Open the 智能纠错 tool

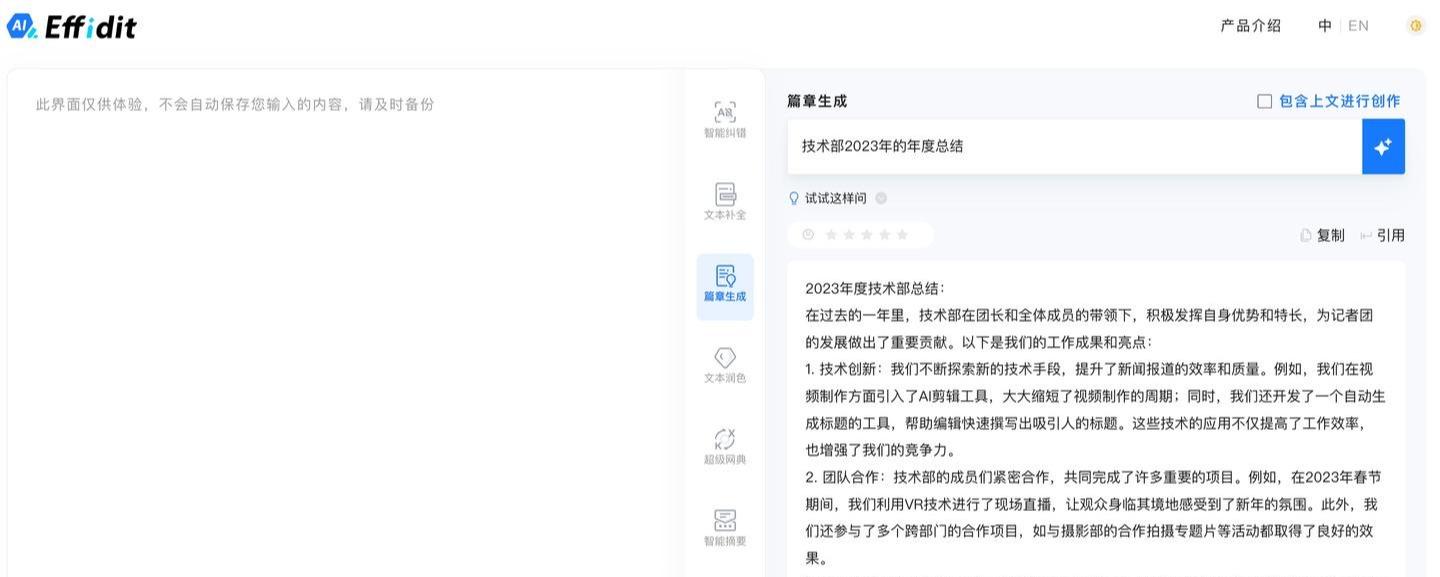[725, 119]
